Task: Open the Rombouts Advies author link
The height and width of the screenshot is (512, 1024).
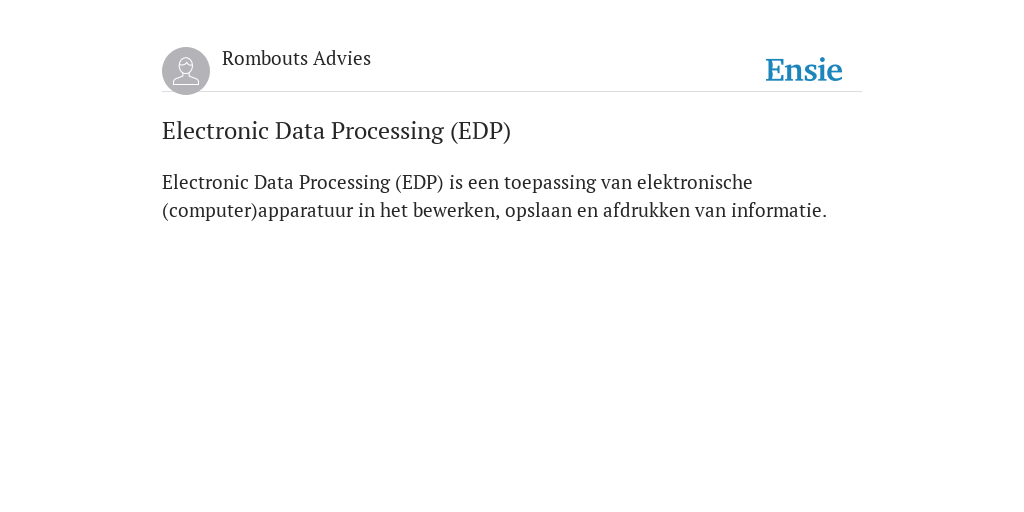Action: coord(296,58)
